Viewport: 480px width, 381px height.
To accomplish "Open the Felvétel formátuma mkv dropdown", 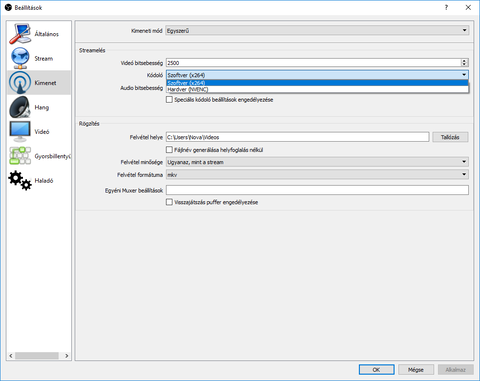I will pyautogui.click(x=317, y=174).
